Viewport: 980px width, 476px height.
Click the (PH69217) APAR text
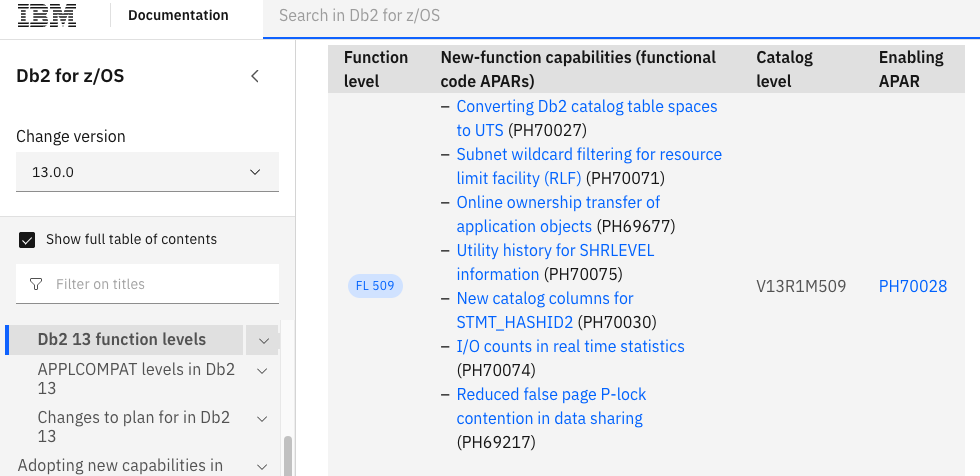coord(497,442)
